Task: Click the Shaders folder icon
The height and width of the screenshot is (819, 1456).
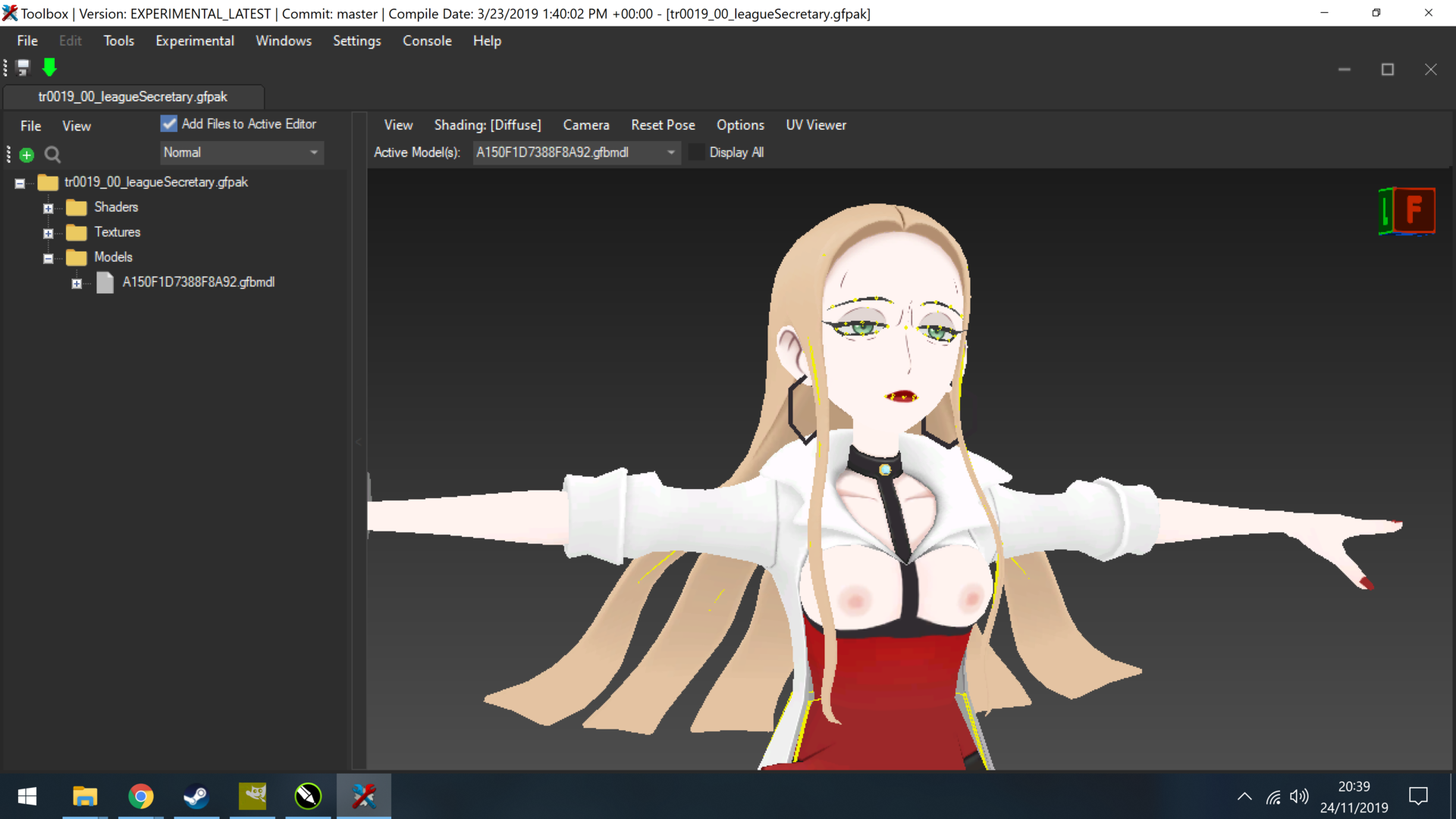Action: point(77,207)
